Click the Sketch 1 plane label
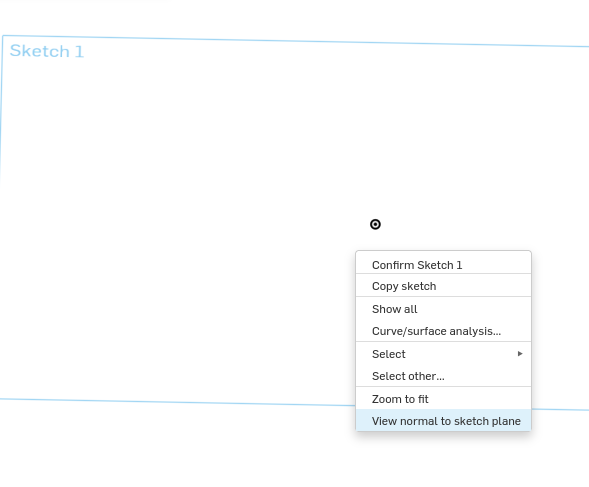This screenshot has width=589, height=487. point(47,51)
